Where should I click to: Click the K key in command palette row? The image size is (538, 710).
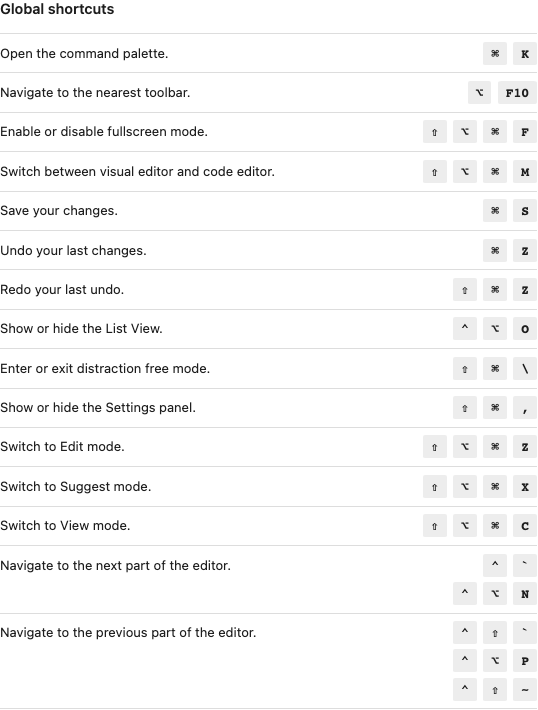(525, 53)
